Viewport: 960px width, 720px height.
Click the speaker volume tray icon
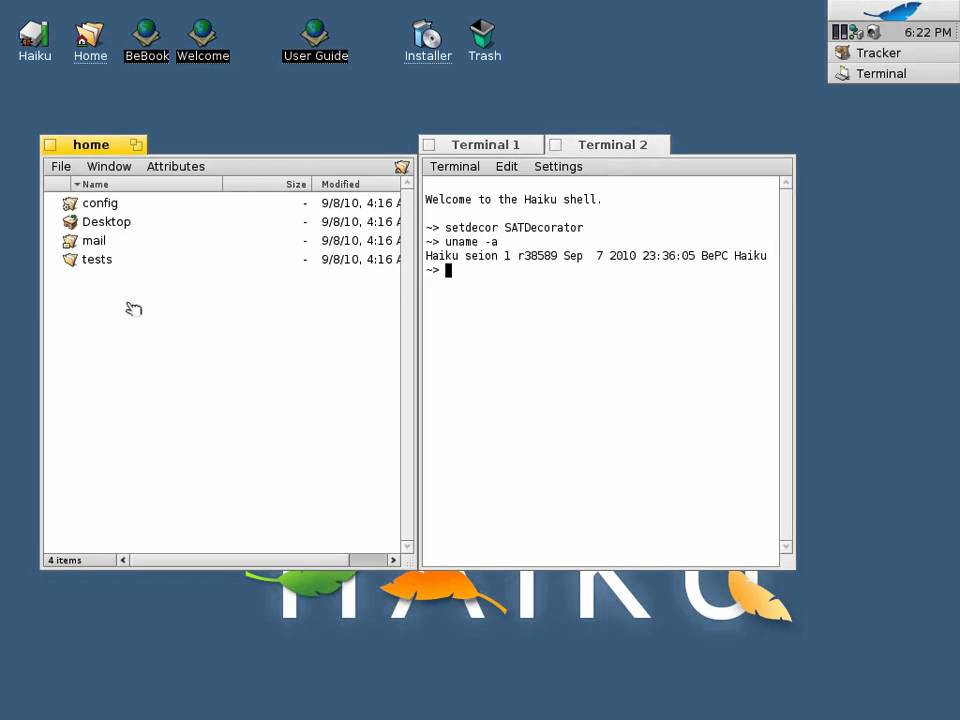pyautogui.click(x=873, y=32)
